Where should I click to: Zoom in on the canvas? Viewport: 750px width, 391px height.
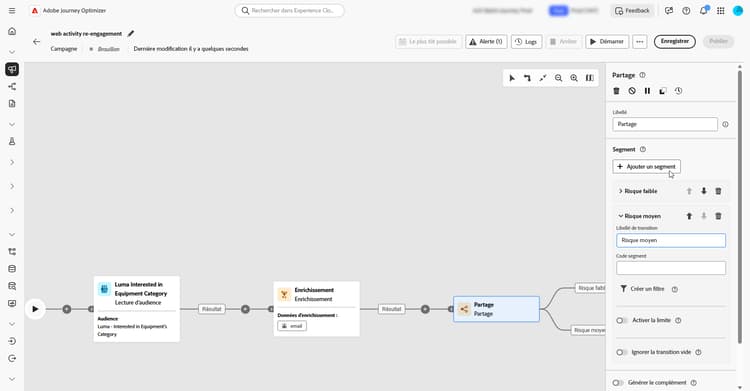click(574, 78)
